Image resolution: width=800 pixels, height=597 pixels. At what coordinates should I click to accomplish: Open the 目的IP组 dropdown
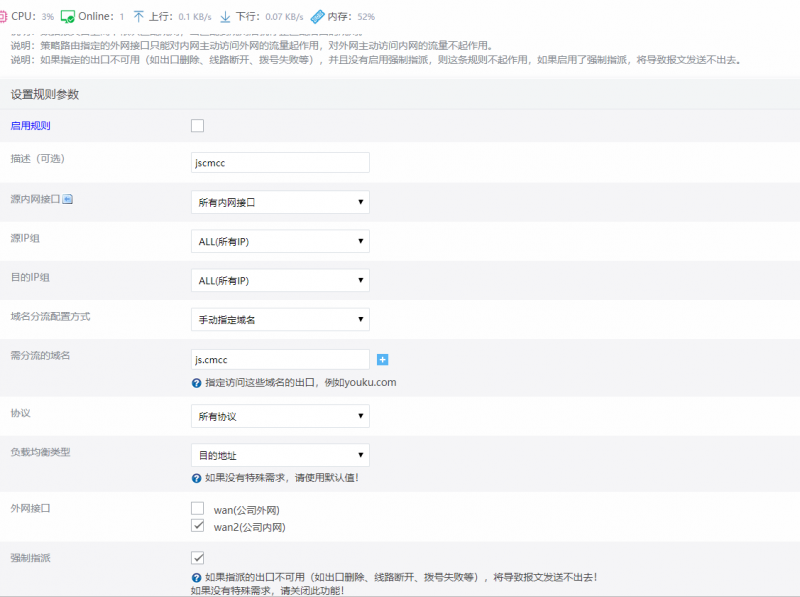coord(280,280)
